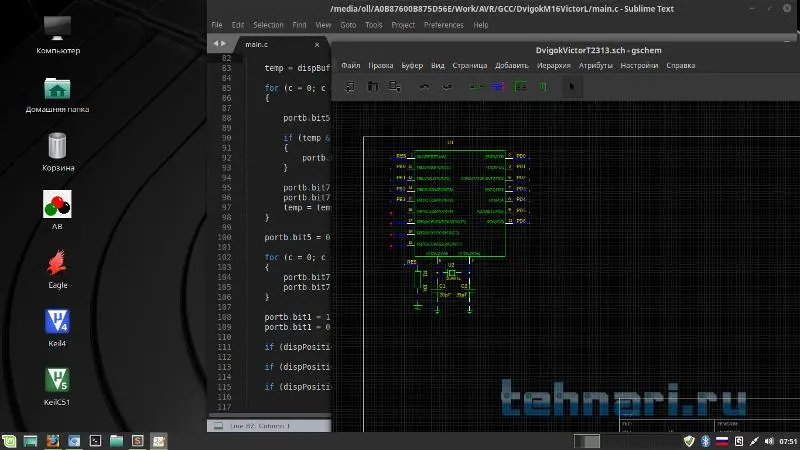Open the Selection menu in Sublime Text
Screen dimensions: 800x450
[x=268, y=25]
